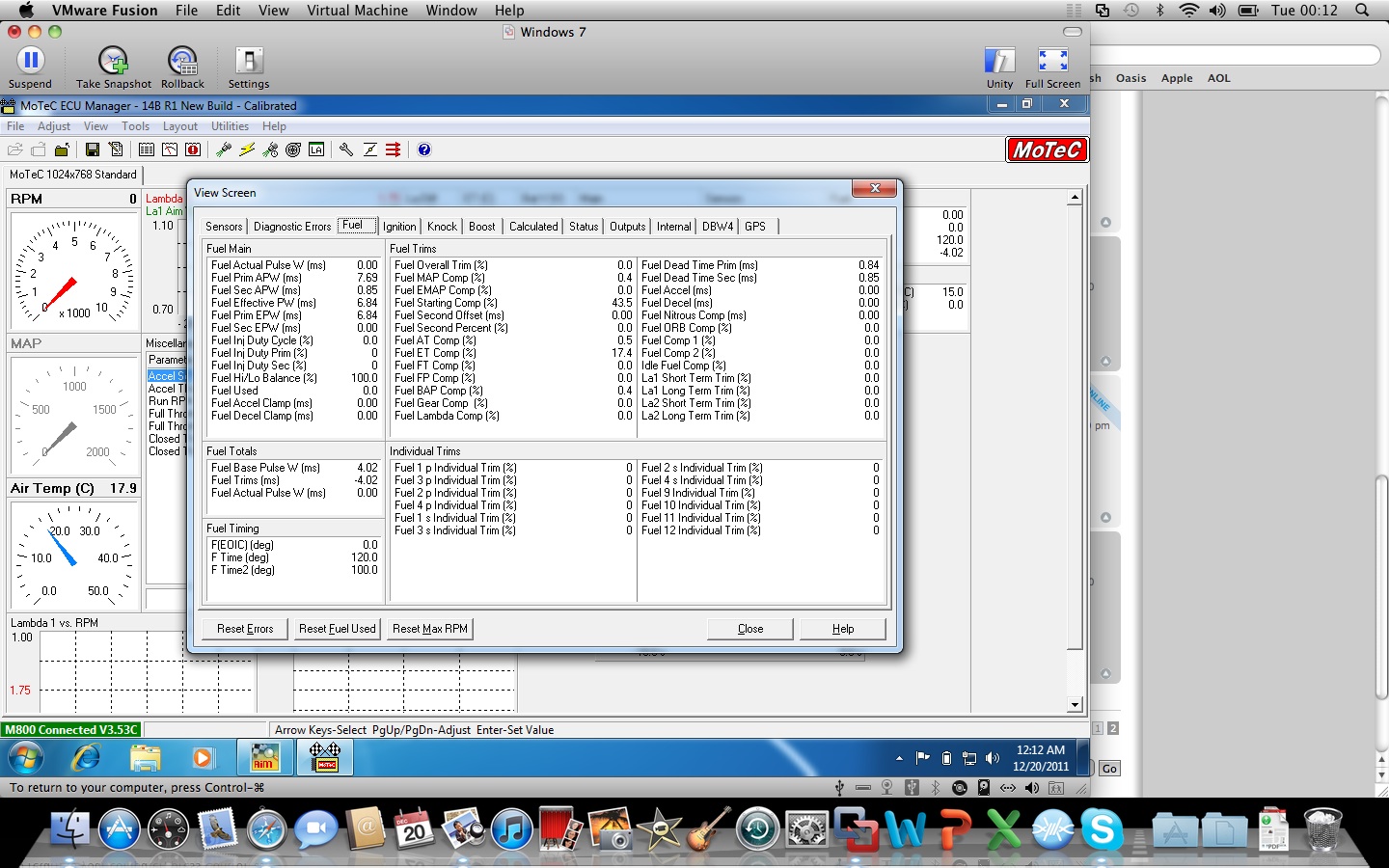Open the red error alarm icon
The height and width of the screenshot is (868, 1389).
(x=192, y=149)
